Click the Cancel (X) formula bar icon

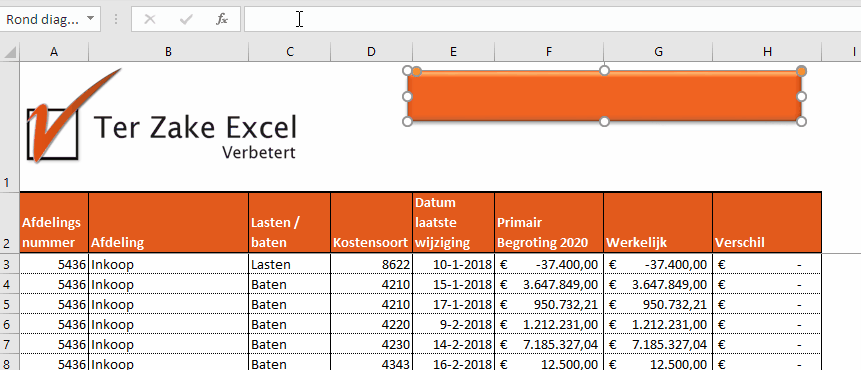click(x=149, y=20)
